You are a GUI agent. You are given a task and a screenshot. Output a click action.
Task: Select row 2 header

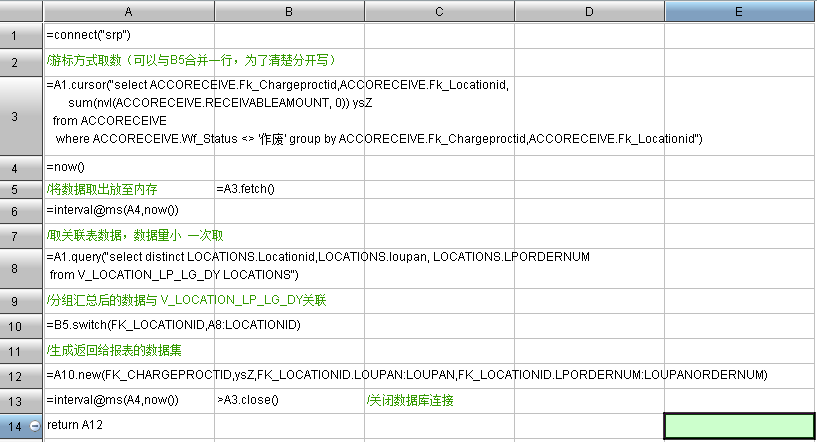pos(21,63)
